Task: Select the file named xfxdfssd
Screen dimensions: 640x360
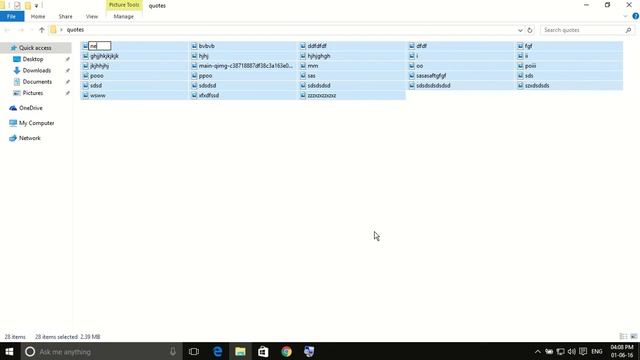Action: (x=209, y=95)
